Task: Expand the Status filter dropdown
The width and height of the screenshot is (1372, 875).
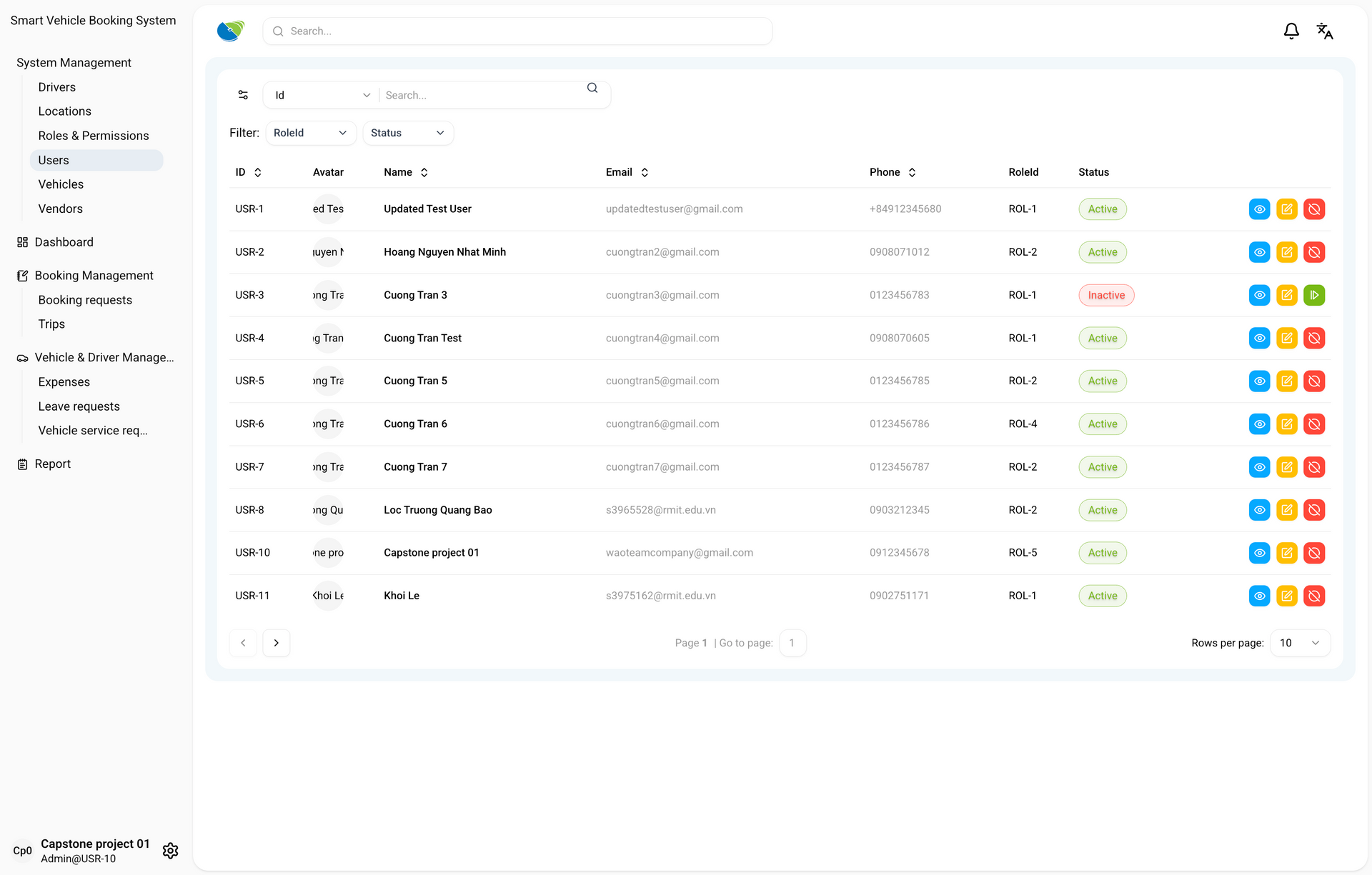Action: coord(407,133)
